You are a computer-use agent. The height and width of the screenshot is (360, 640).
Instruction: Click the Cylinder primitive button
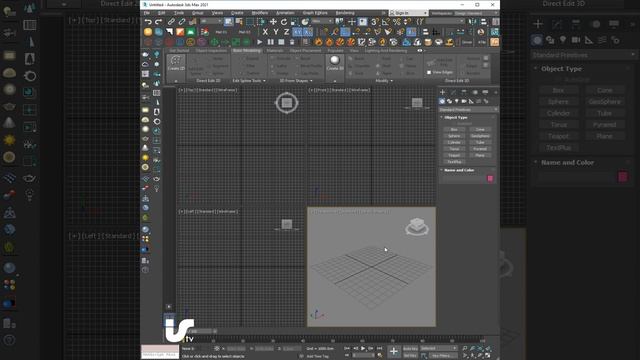454,142
